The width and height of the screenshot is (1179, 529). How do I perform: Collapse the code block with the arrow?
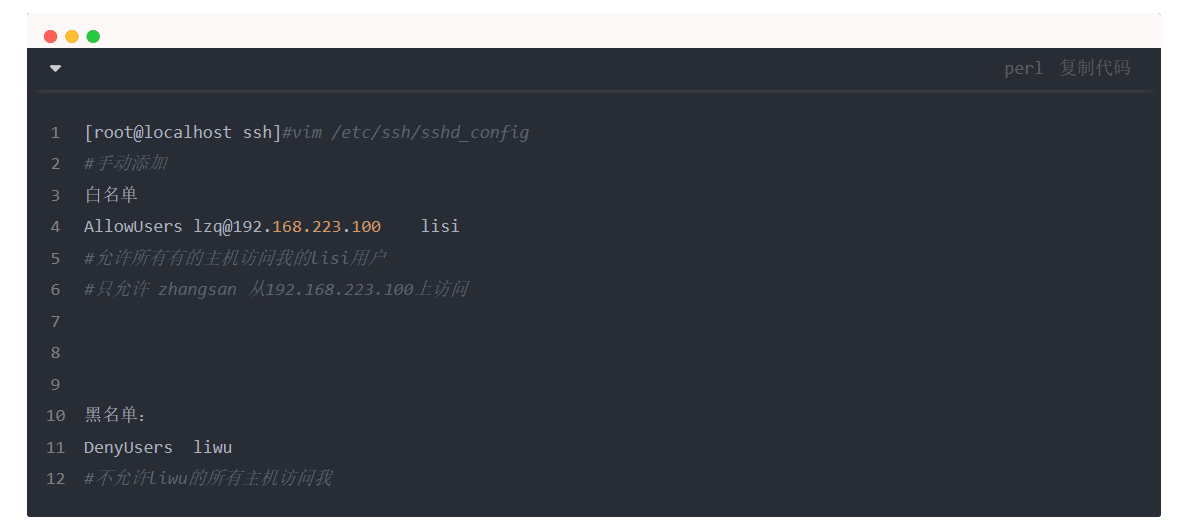[x=56, y=68]
